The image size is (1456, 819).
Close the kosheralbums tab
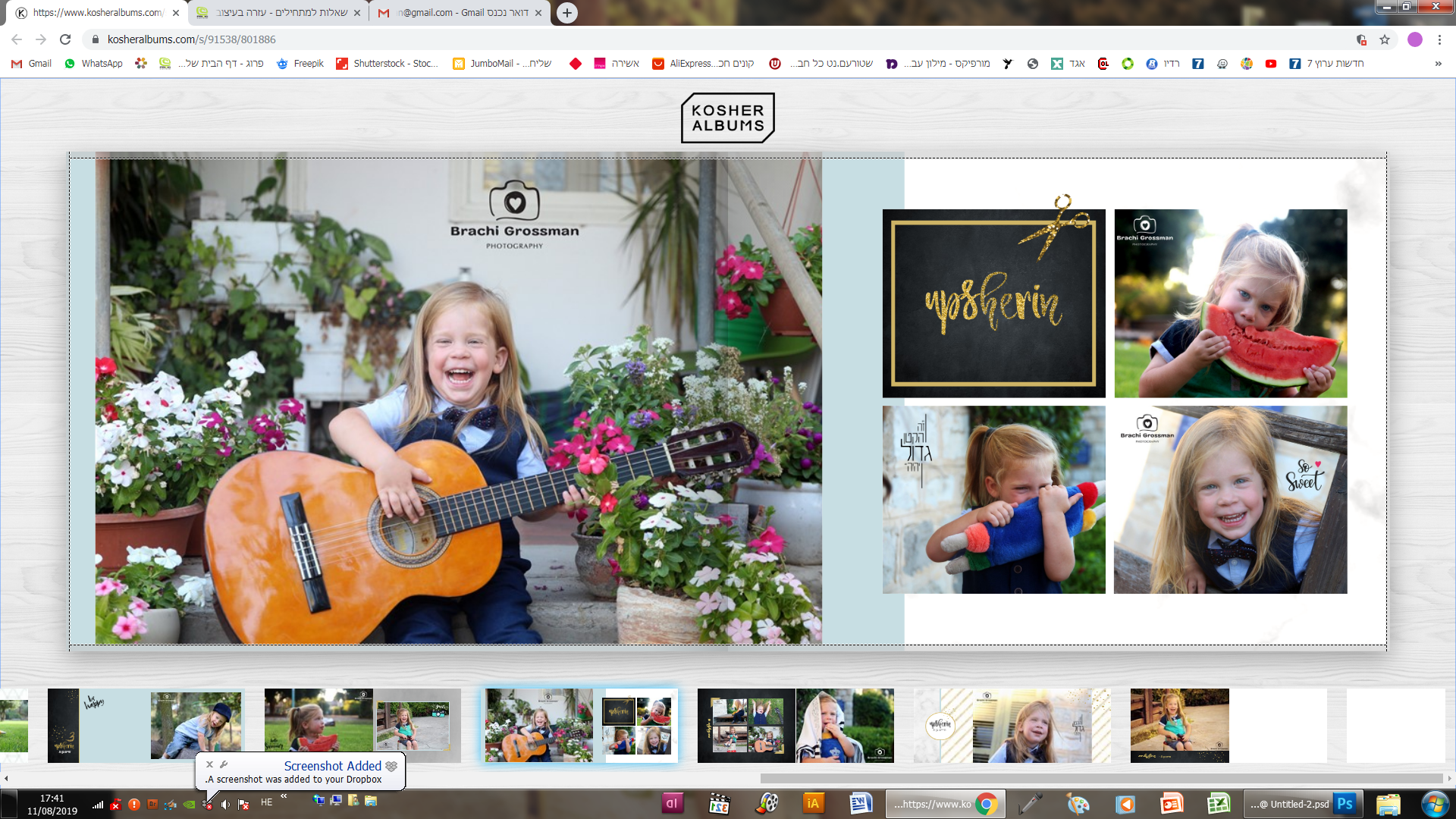[x=176, y=13]
